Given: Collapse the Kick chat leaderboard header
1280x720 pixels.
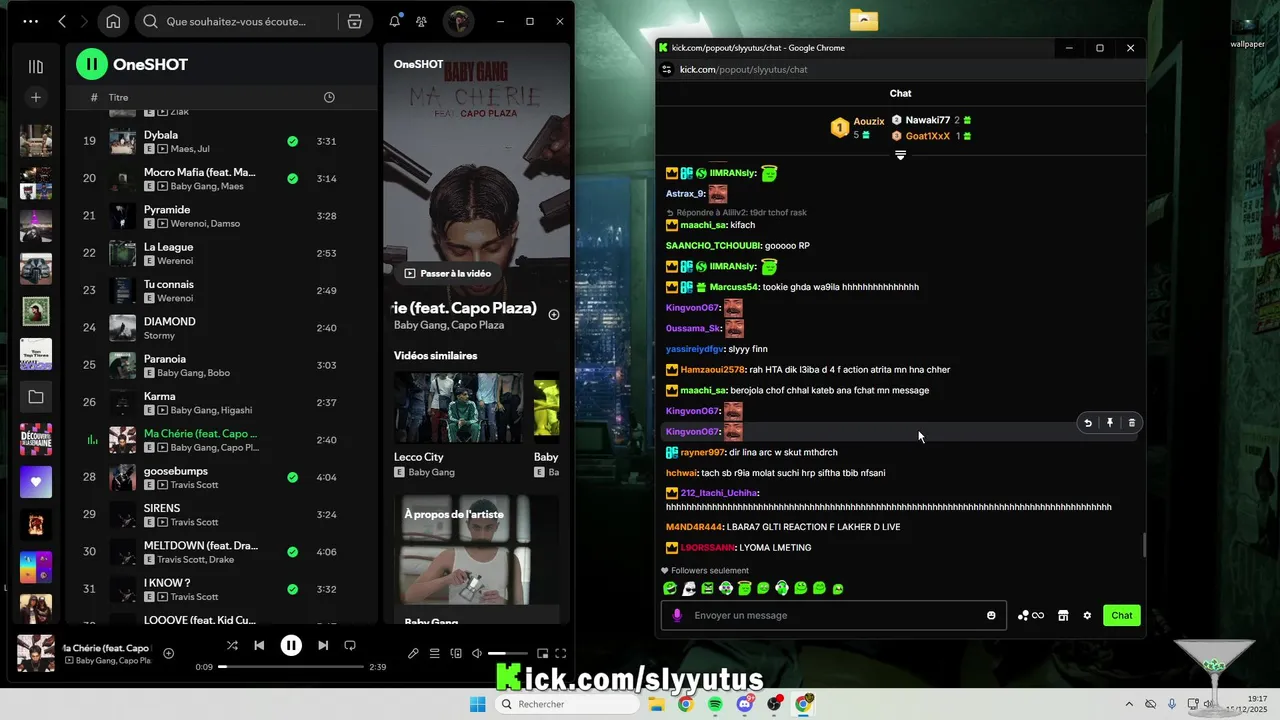Looking at the screenshot, I should 900,155.
